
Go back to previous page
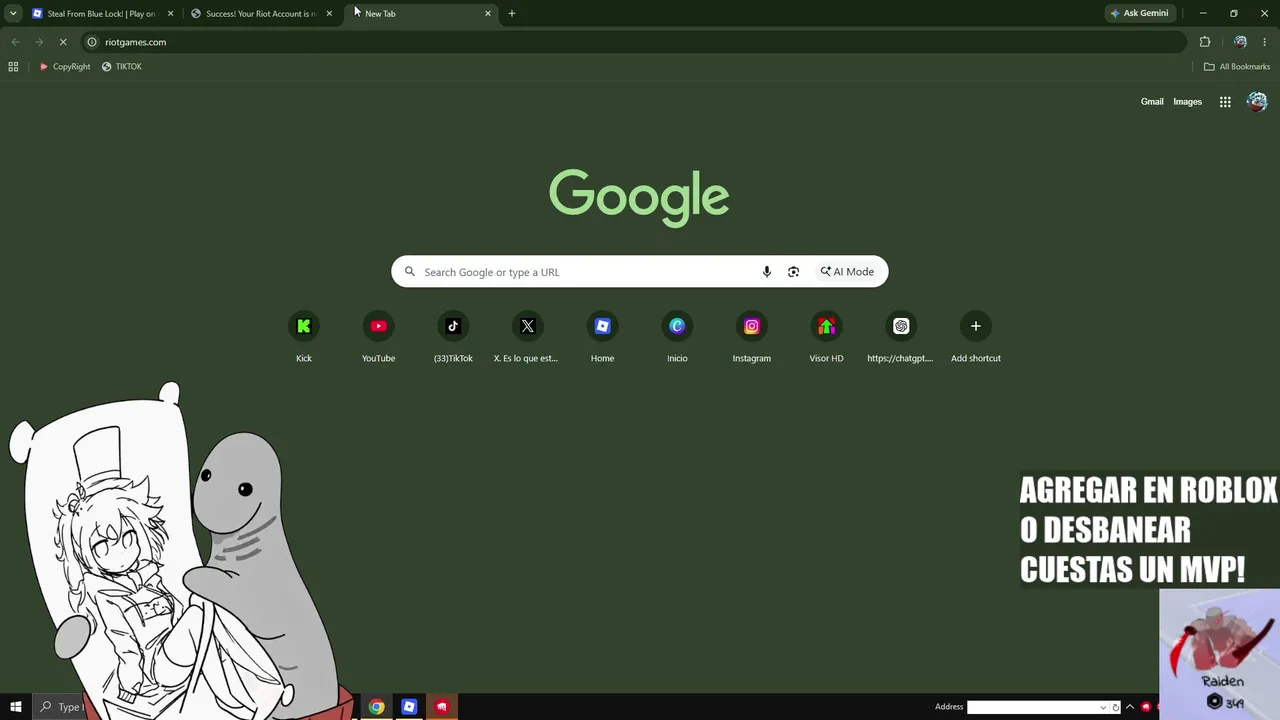coord(15,42)
